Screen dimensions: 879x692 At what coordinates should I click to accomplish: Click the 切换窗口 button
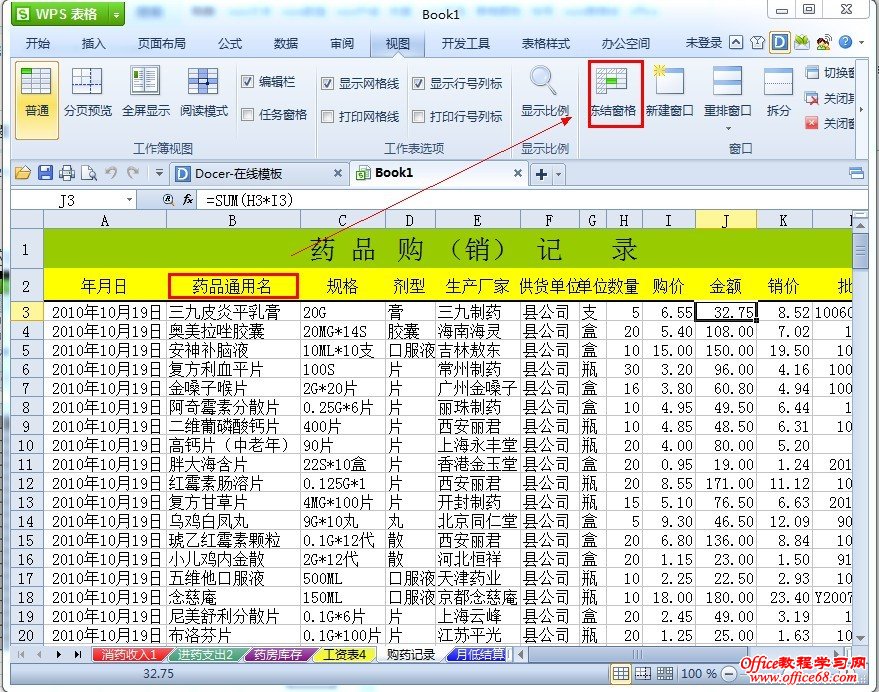coord(830,72)
